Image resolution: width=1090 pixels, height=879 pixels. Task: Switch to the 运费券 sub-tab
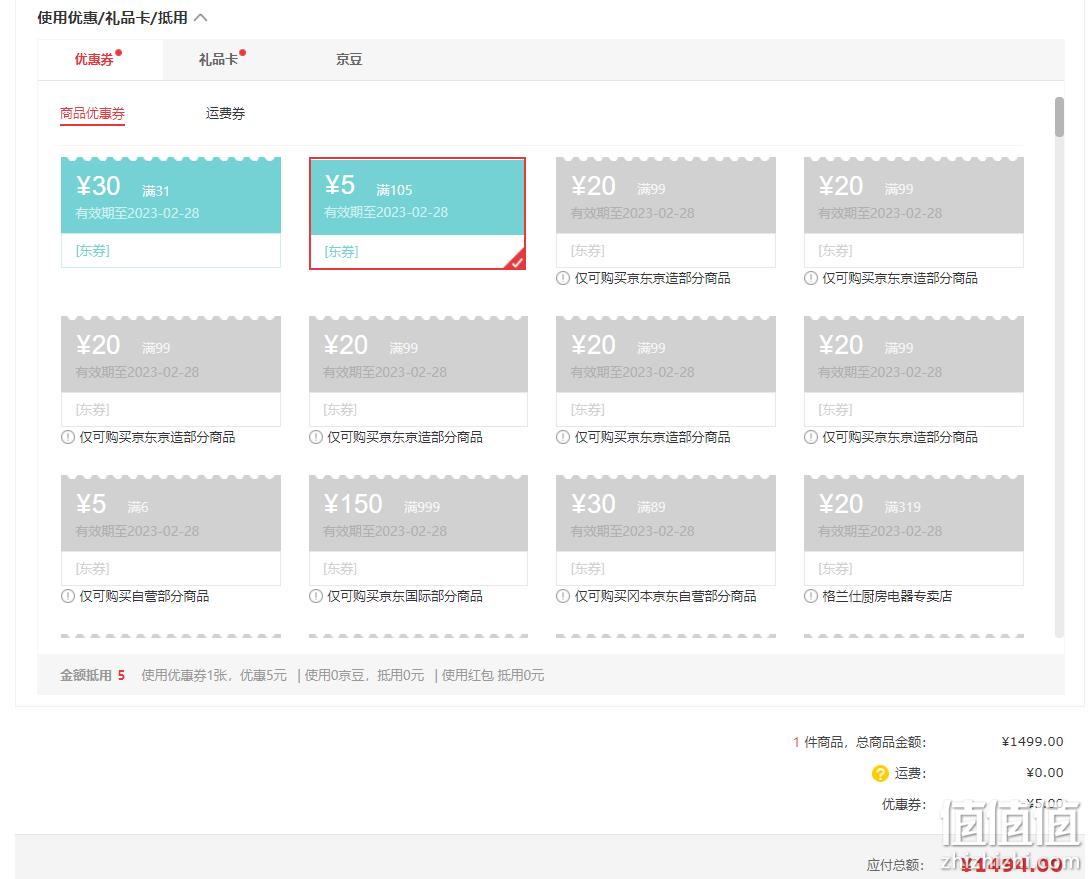[x=225, y=113]
